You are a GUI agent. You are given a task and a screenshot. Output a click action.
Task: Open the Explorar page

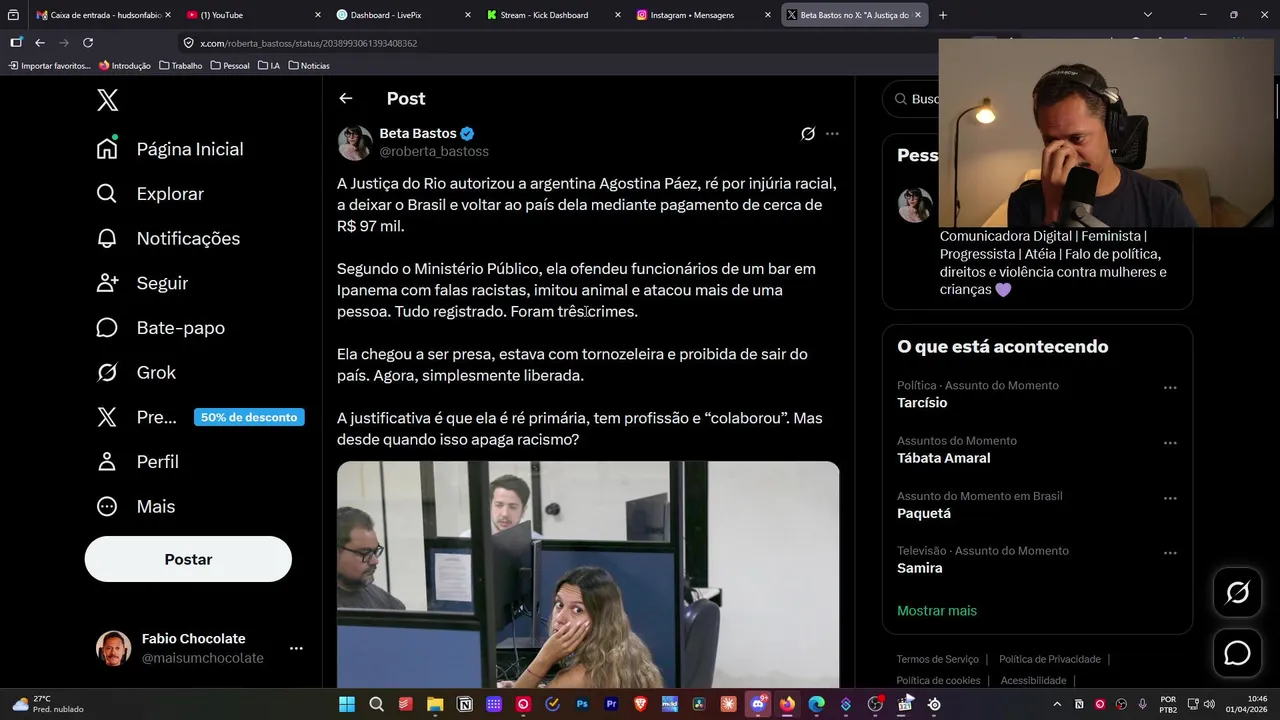point(150,194)
